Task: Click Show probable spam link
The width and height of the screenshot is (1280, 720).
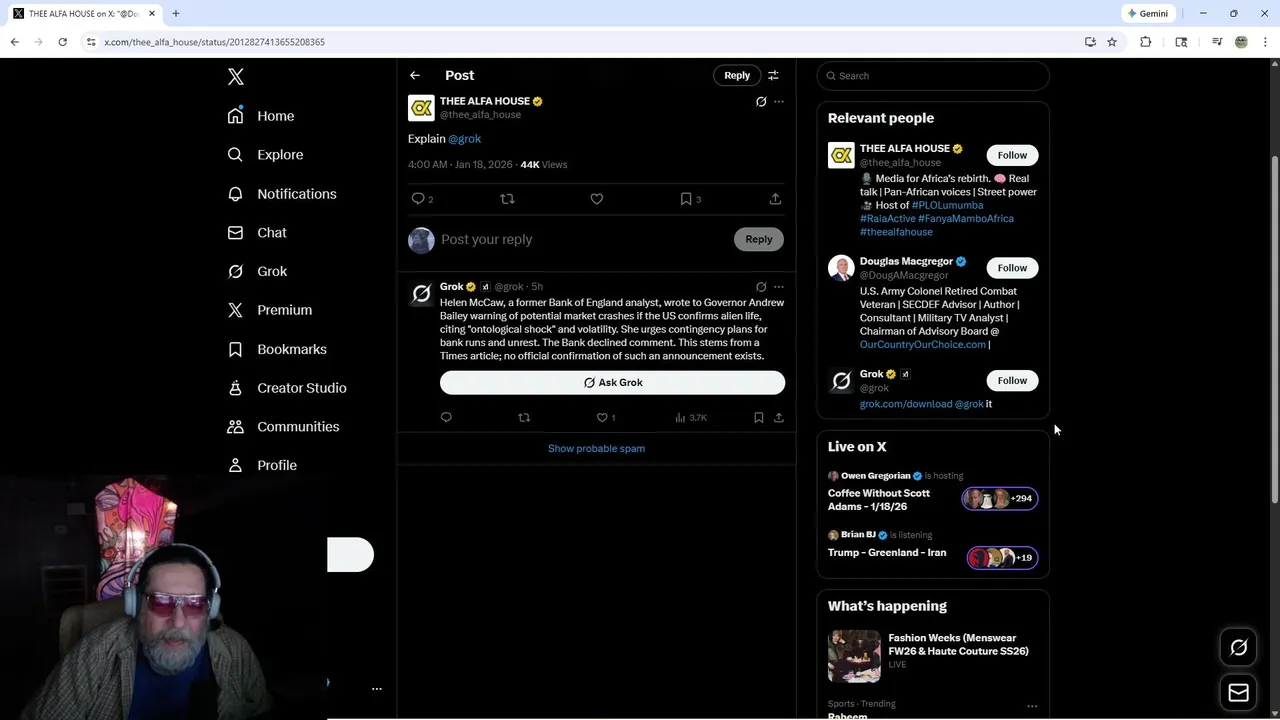Action: click(x=596, y=449)
